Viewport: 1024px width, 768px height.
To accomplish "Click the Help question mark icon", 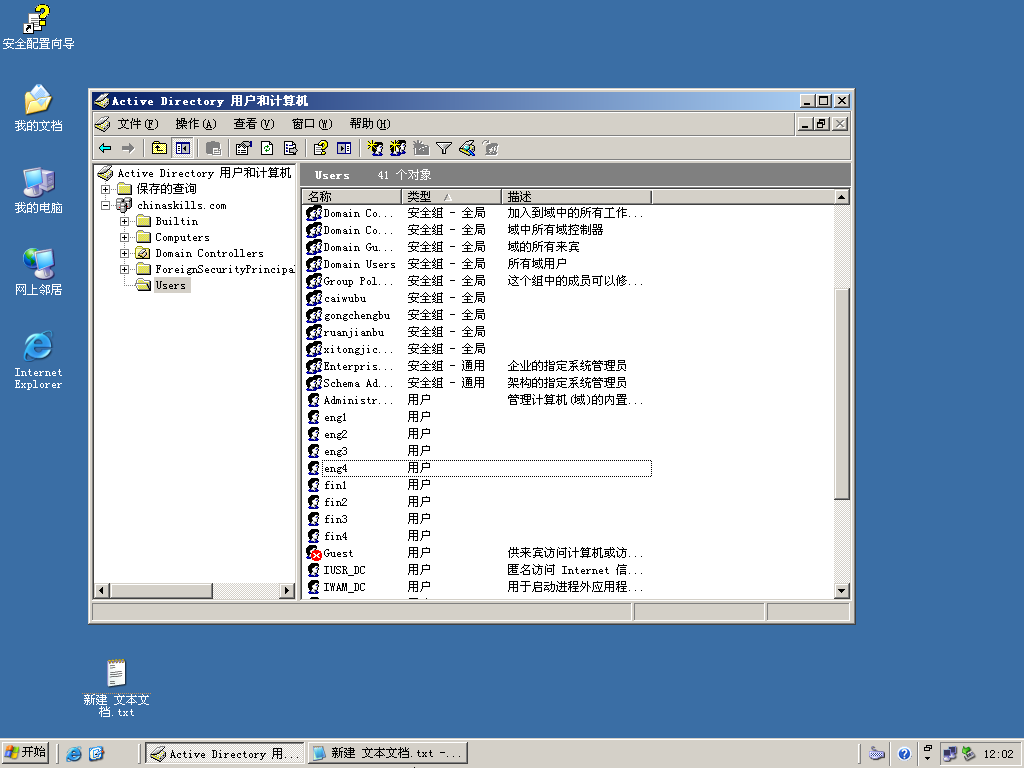I will pos(320,148).
